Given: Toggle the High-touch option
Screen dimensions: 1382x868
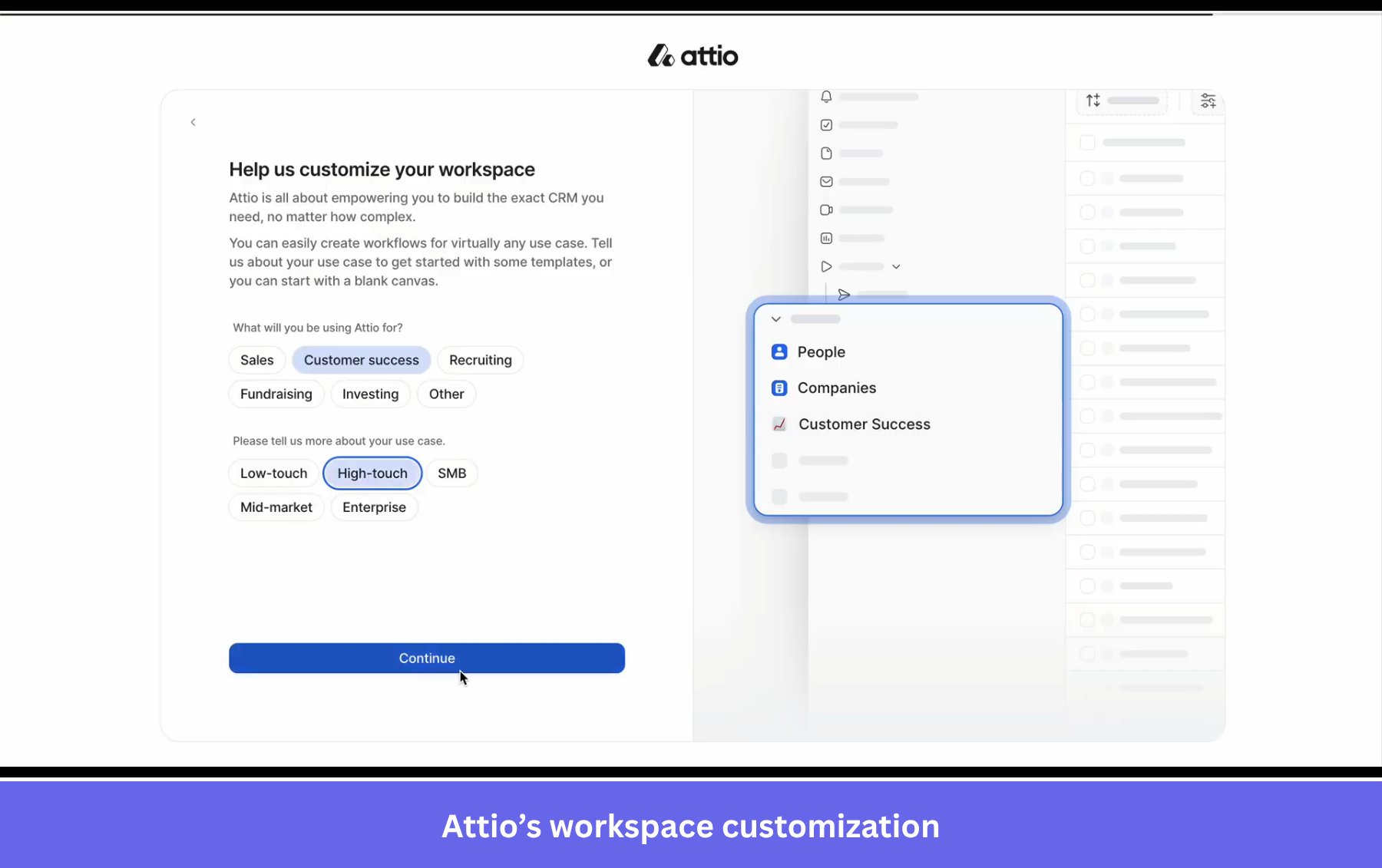Looking at the screenshot, I should pyautogui.click(x=372, y=473).
